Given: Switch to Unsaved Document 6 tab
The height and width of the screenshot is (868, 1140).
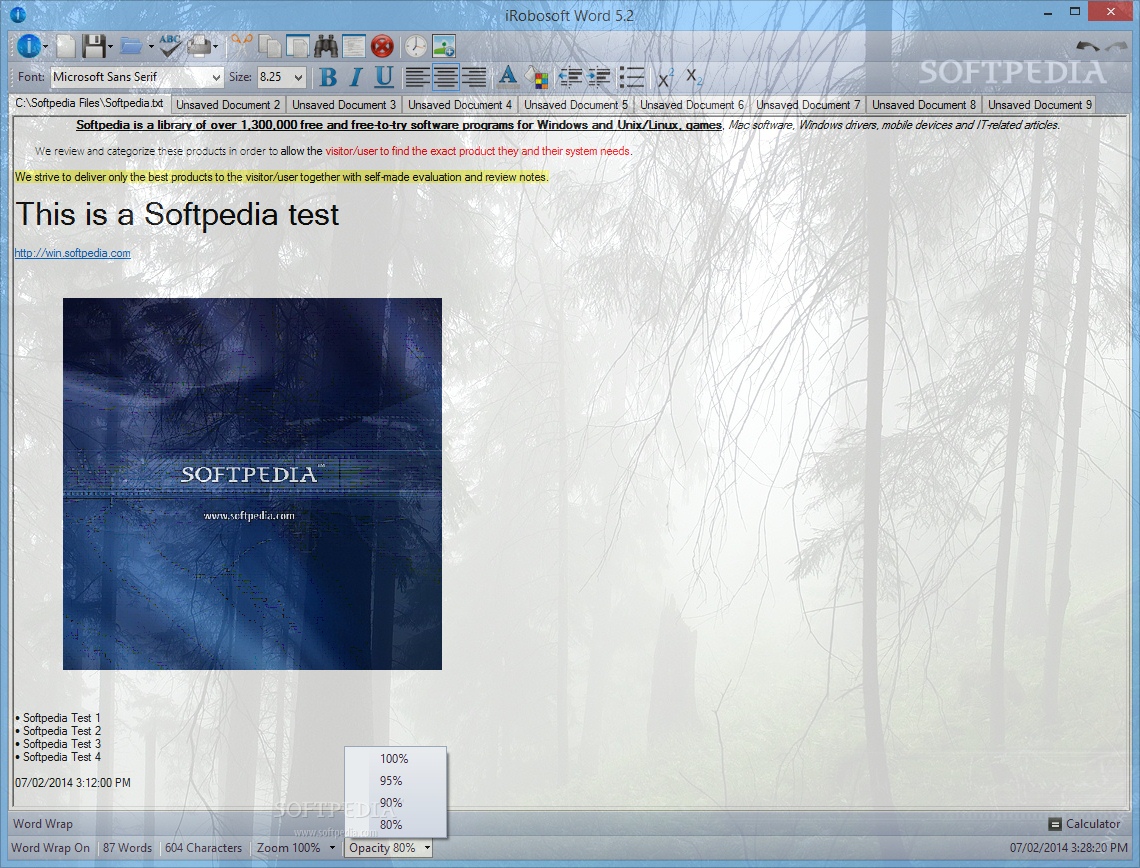Looking at the screenshot, I should (x=691, y=105).
